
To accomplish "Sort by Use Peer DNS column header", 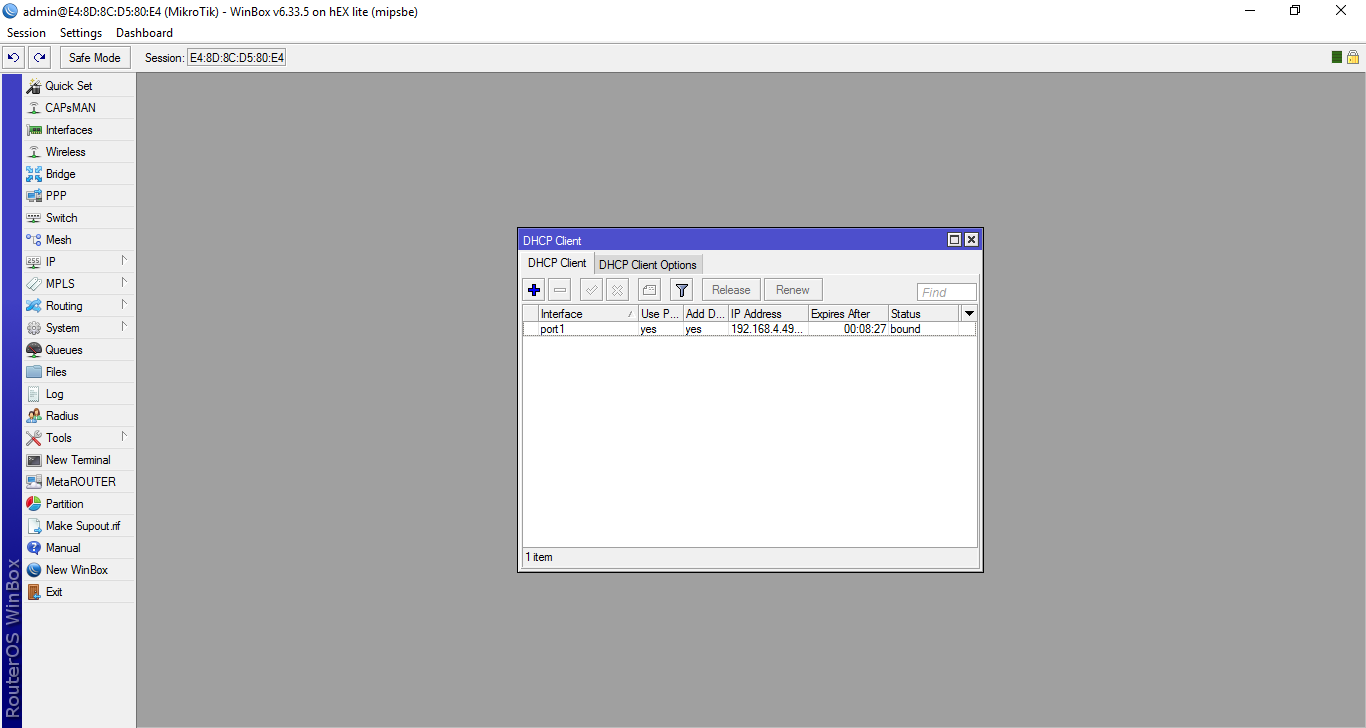I will pyautogui.click(x=660, y=314).
